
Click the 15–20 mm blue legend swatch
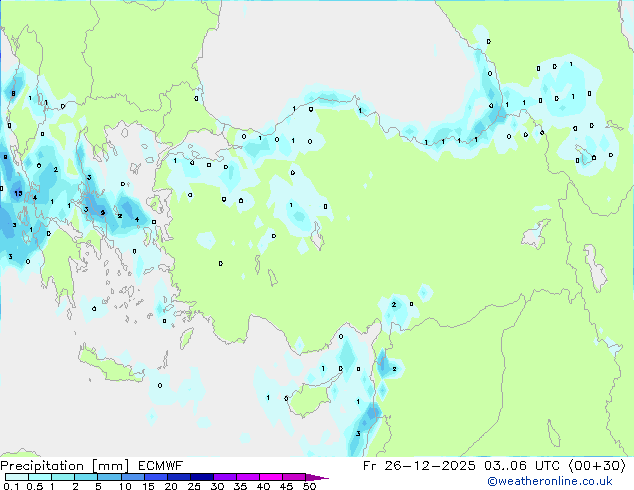(x=155, y=477)
